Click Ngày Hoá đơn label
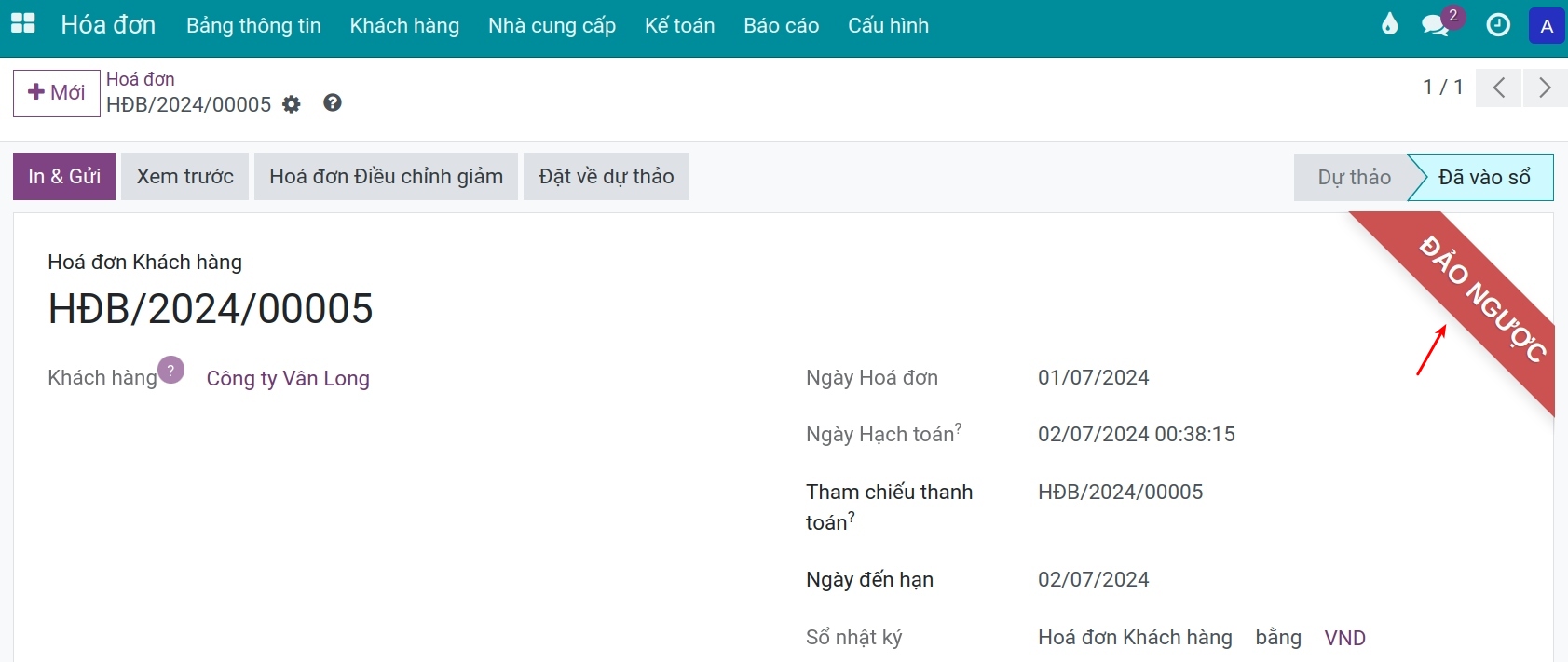Image resolution: width=1568 pixels, height=662 pixels. [x=871, y=377]
